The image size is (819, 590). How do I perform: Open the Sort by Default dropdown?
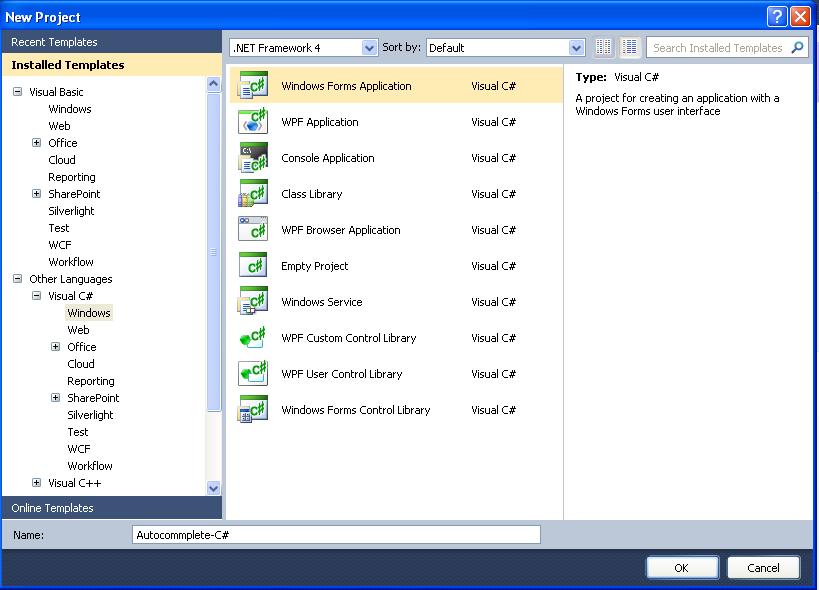(x=576, y=48)
